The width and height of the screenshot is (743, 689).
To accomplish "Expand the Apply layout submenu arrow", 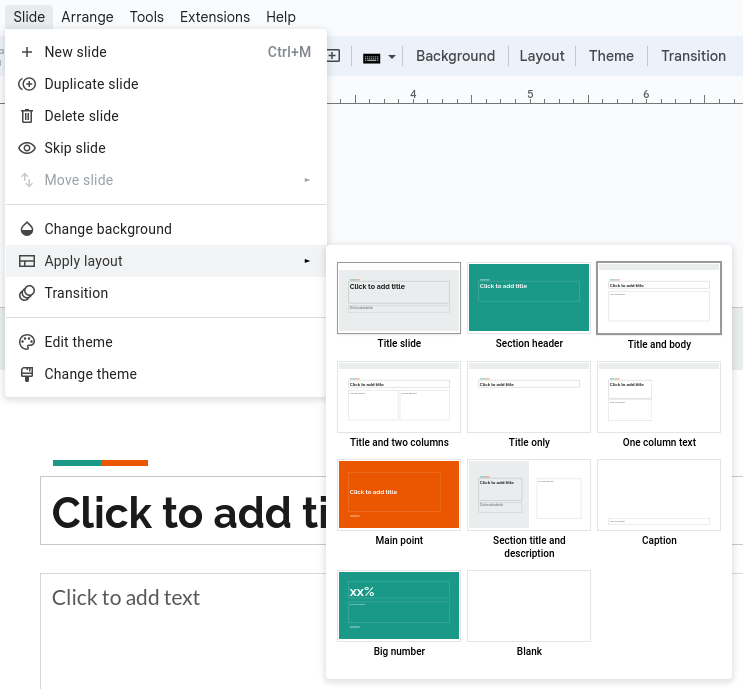I will [307, 261].
